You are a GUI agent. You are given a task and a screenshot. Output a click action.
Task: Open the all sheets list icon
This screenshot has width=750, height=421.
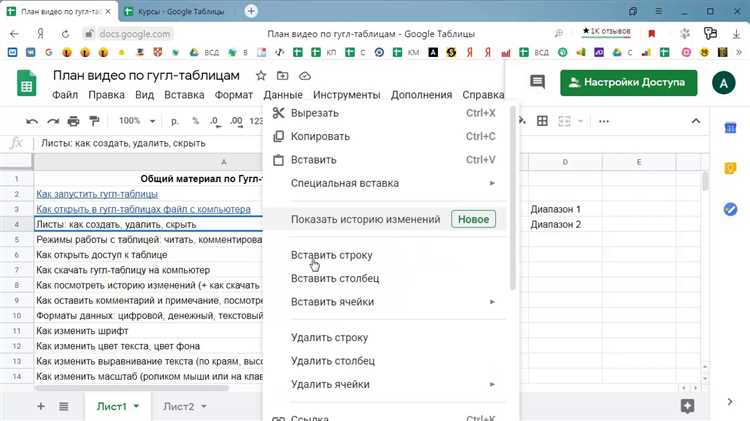(x=64, y=406)
